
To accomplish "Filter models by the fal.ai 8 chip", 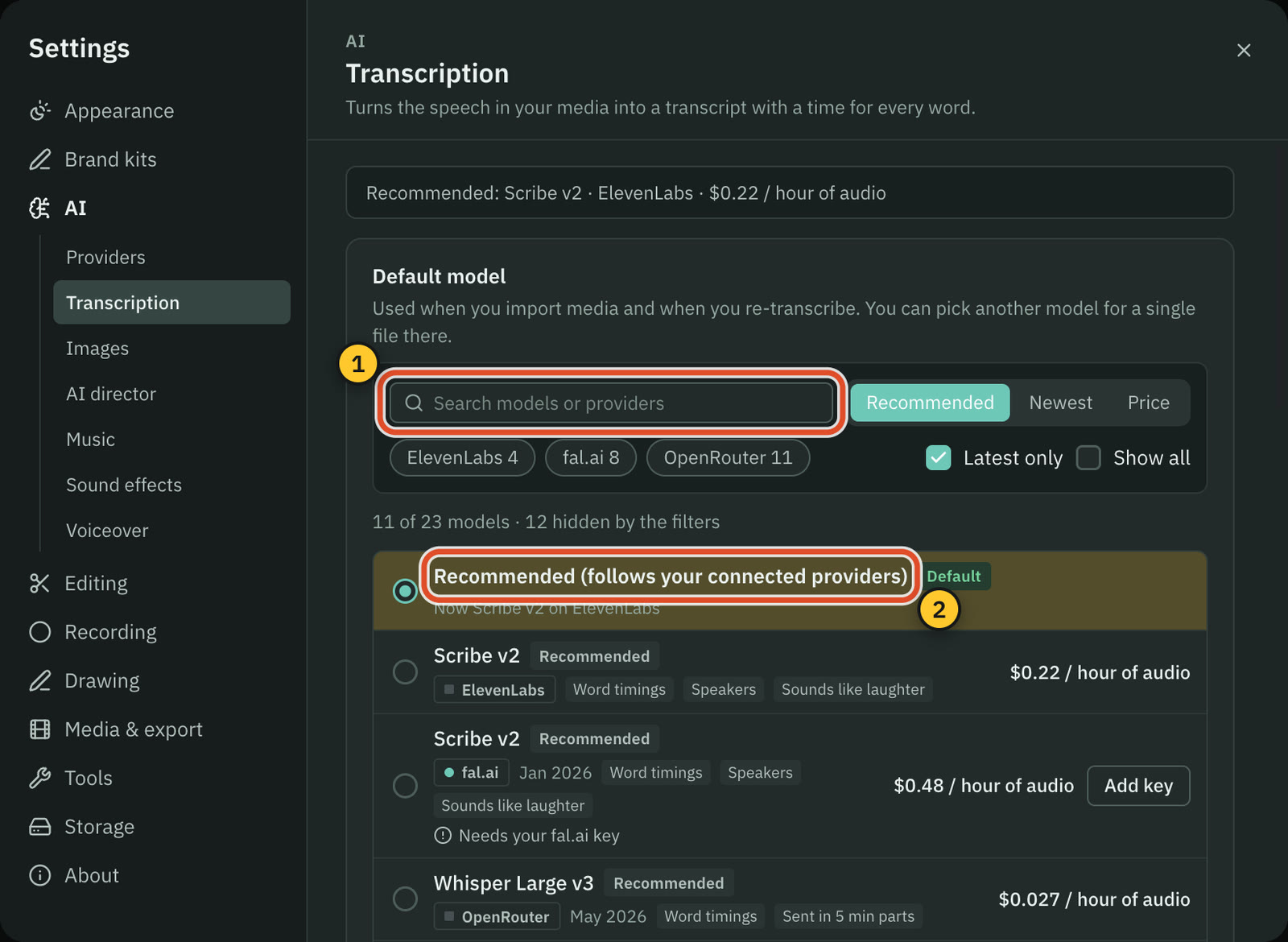I will (x=591, y=458).
